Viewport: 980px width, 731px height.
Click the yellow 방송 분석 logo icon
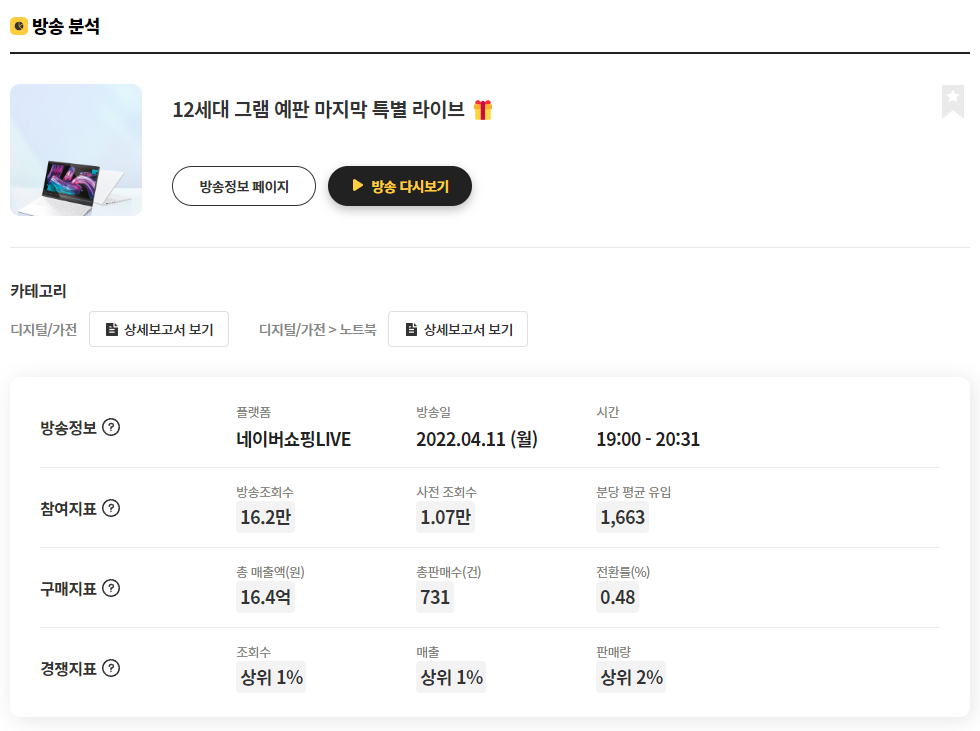click(19, 26)
